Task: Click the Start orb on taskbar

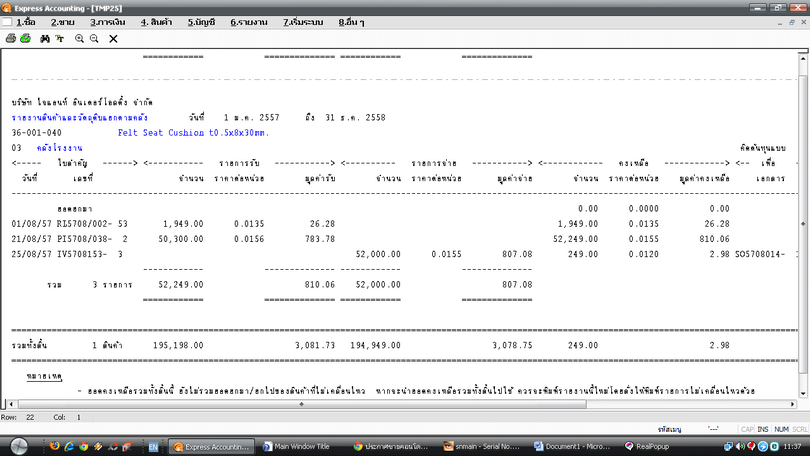Action: click(x=19, y=446)
